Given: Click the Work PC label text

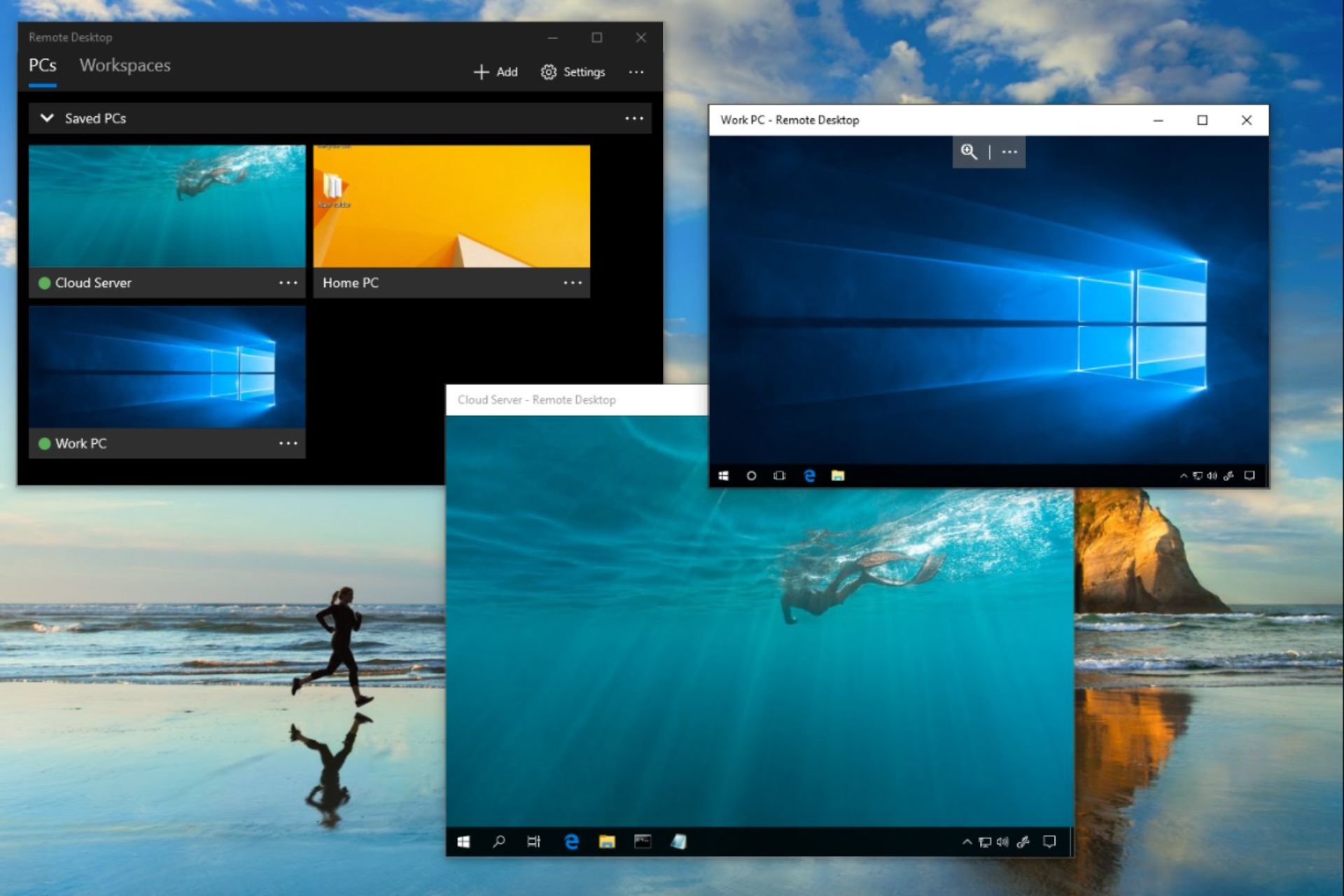Looking at the screenshot, I should pos(81,443).
